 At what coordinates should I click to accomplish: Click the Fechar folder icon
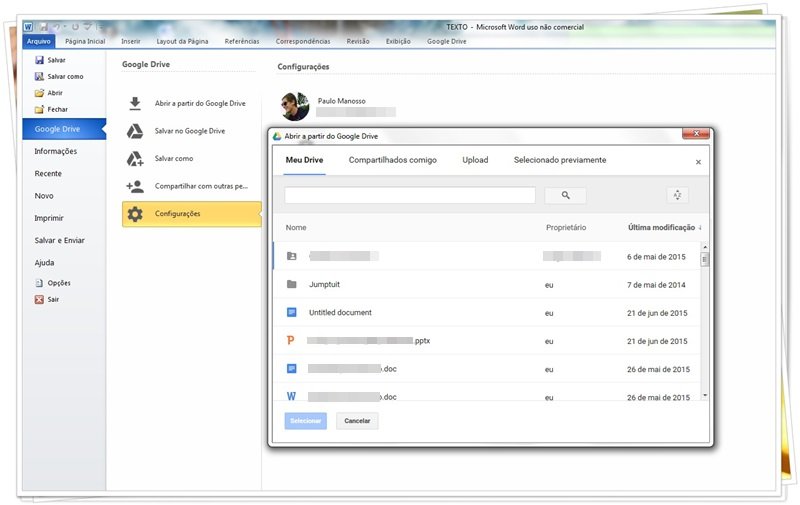(x=39, y=109)
